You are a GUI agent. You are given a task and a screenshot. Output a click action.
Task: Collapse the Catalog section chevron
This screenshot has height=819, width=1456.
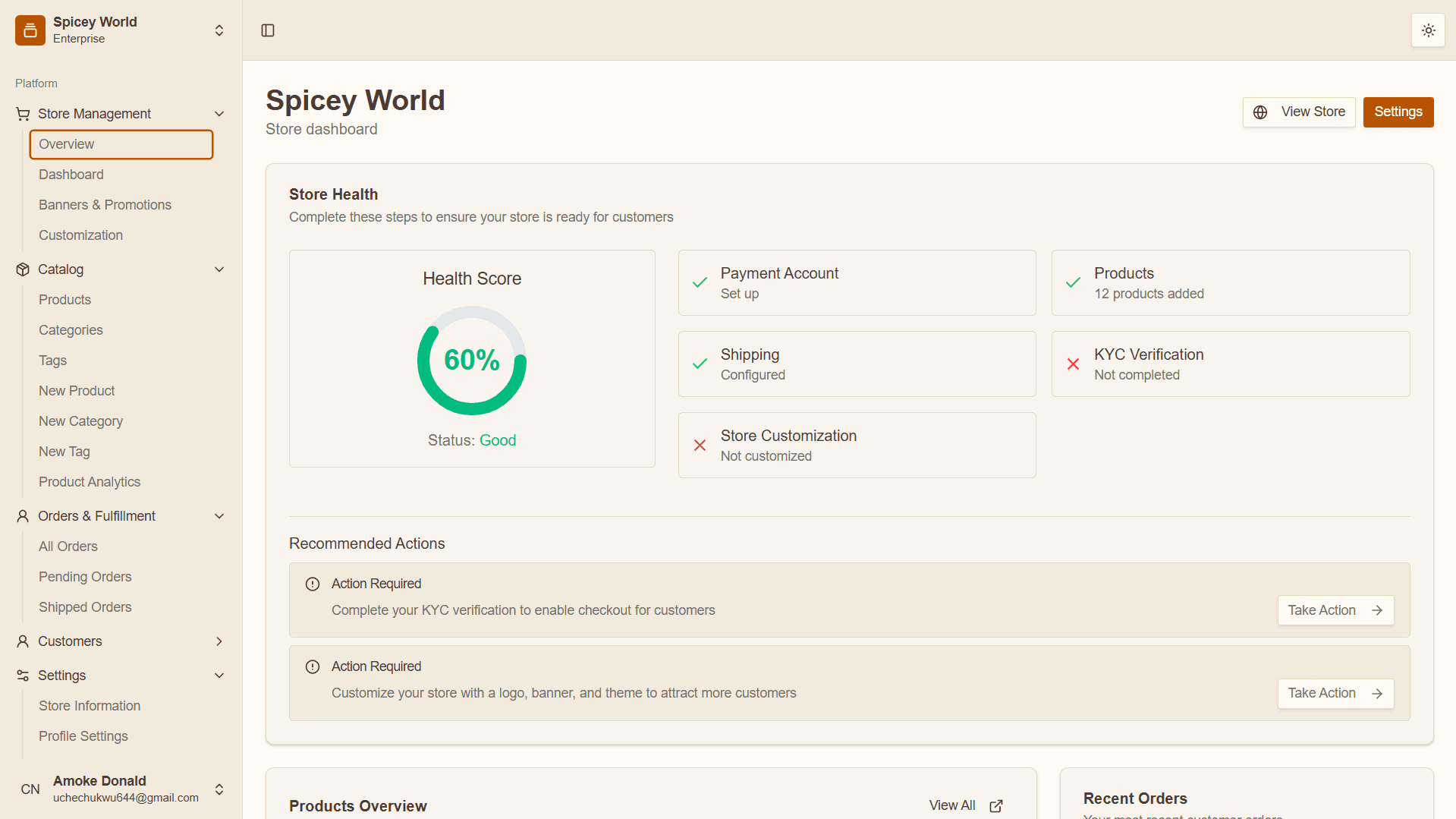point(219,269)
